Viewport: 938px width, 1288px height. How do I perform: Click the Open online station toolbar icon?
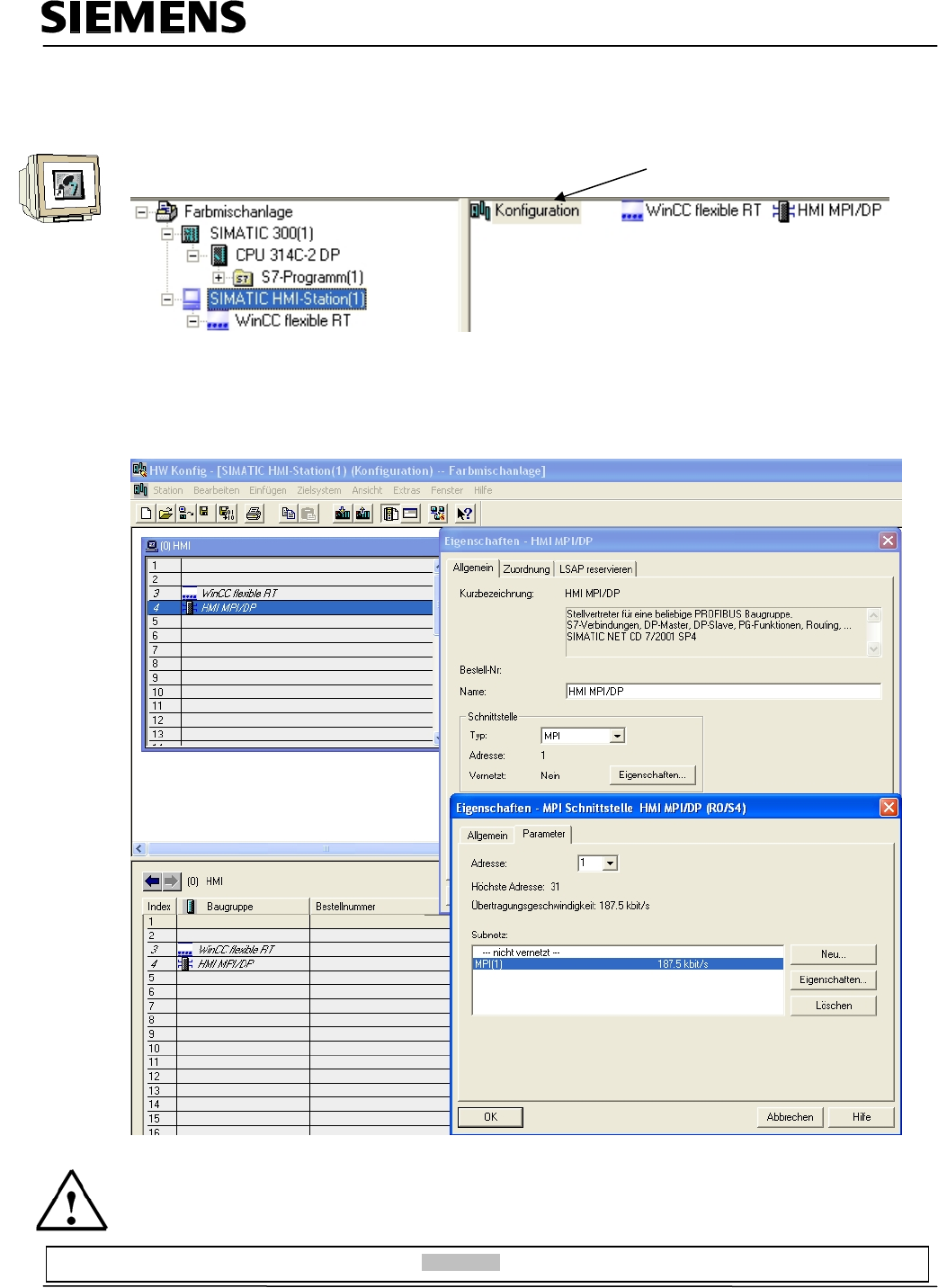(186, 514)
